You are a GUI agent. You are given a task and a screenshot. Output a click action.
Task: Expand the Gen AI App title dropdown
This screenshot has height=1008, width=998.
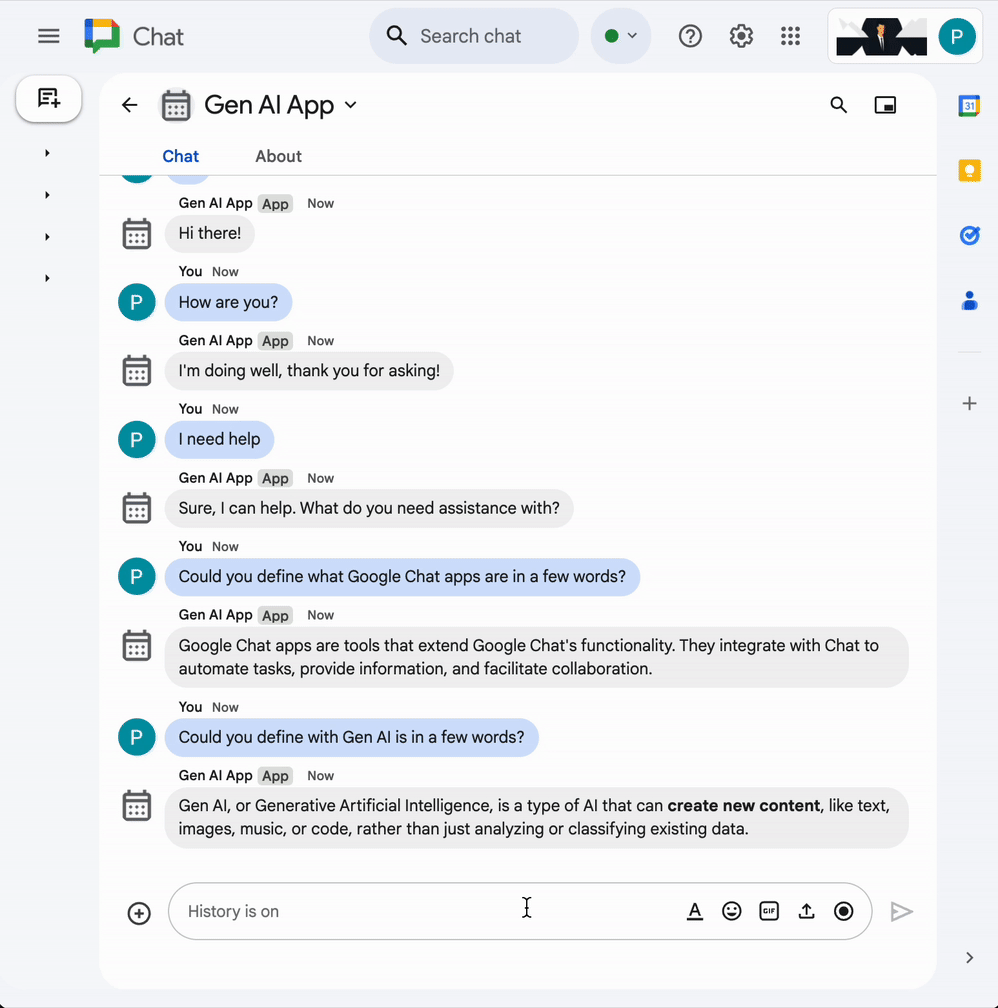(350, 105)
